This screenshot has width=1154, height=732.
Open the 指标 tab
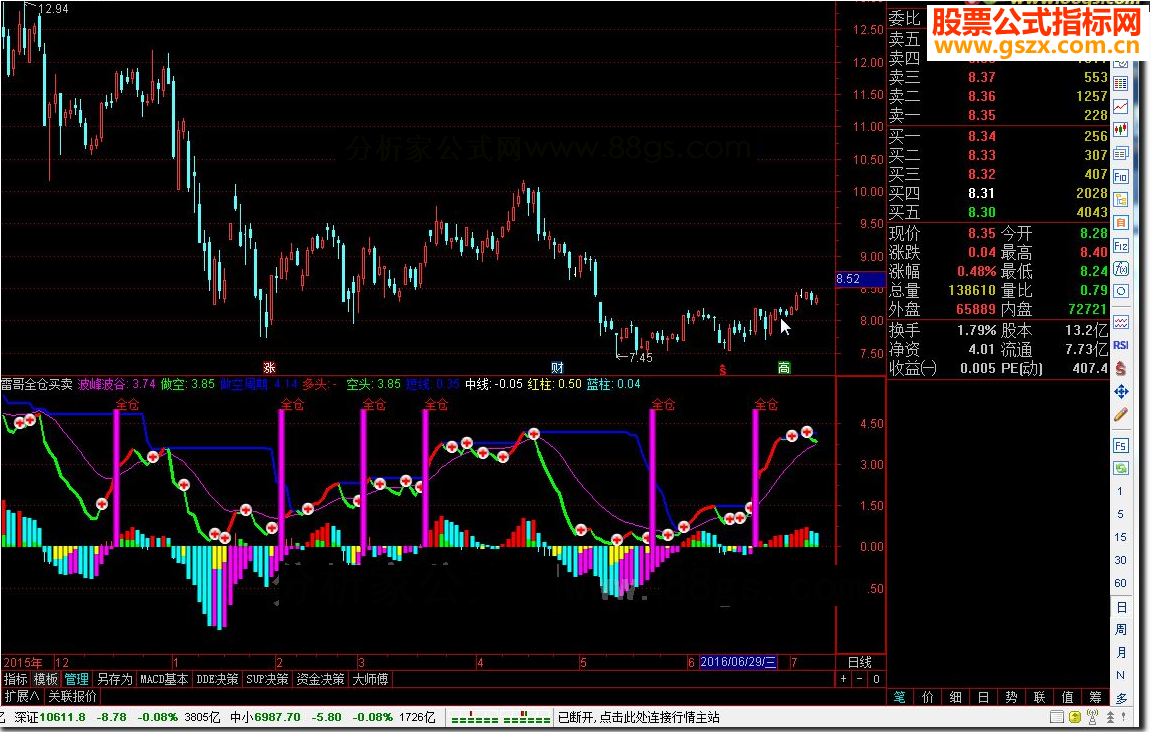click(15, 679)
